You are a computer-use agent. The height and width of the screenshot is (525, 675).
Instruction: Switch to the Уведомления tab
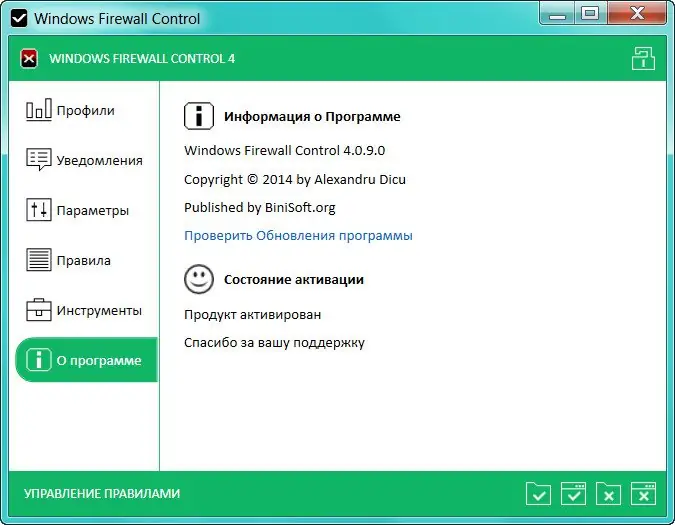(85, 160)
